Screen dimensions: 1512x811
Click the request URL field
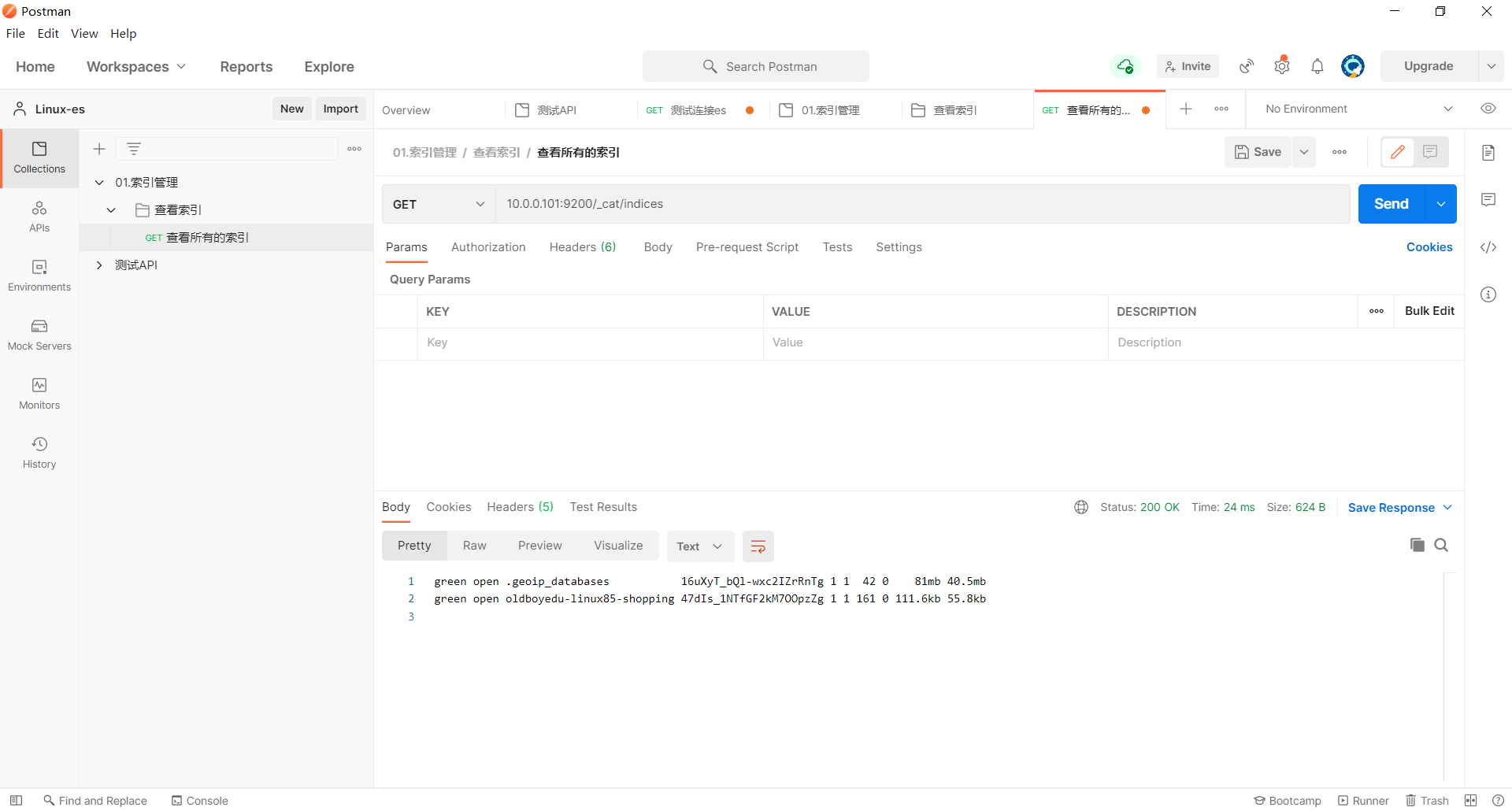[923, 204]
